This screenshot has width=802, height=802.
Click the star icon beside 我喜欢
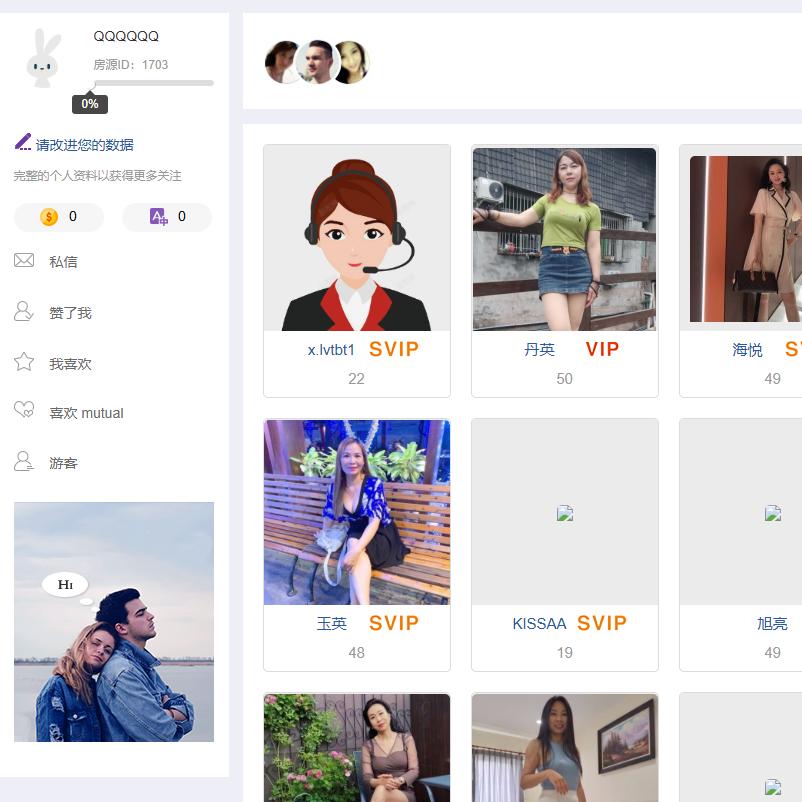coord(24,362)
